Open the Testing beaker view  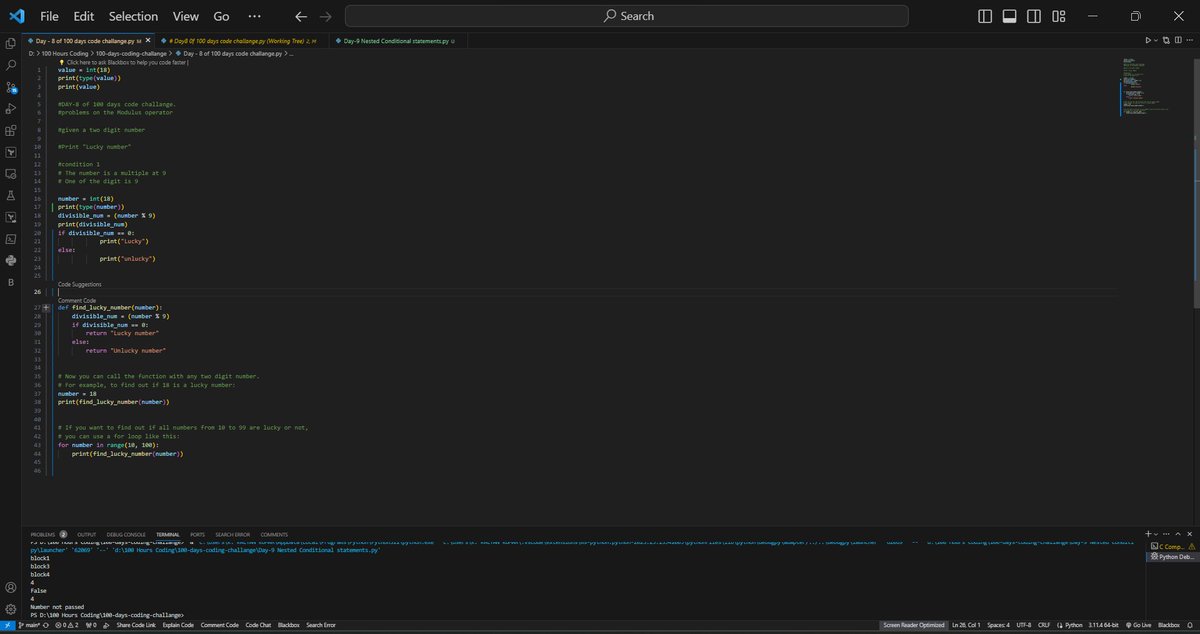click(11, 195)
